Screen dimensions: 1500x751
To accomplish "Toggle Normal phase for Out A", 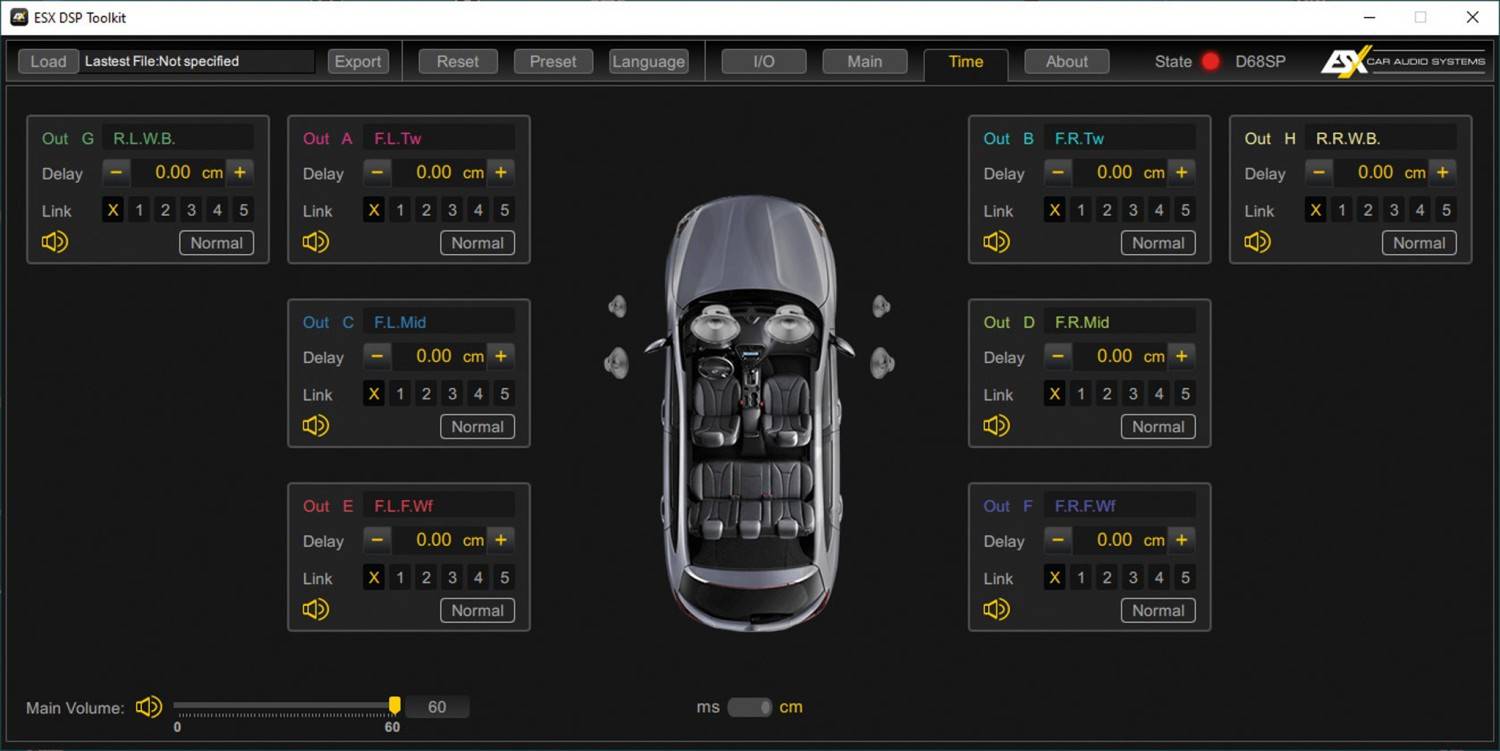I will pos(478,243).
